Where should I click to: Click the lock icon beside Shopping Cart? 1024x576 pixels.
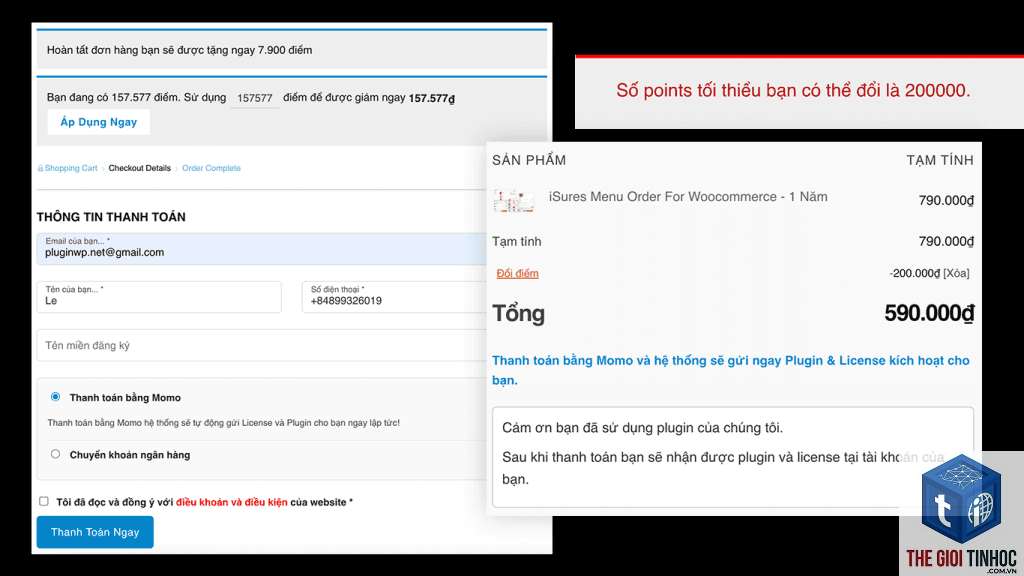point(40,168)
